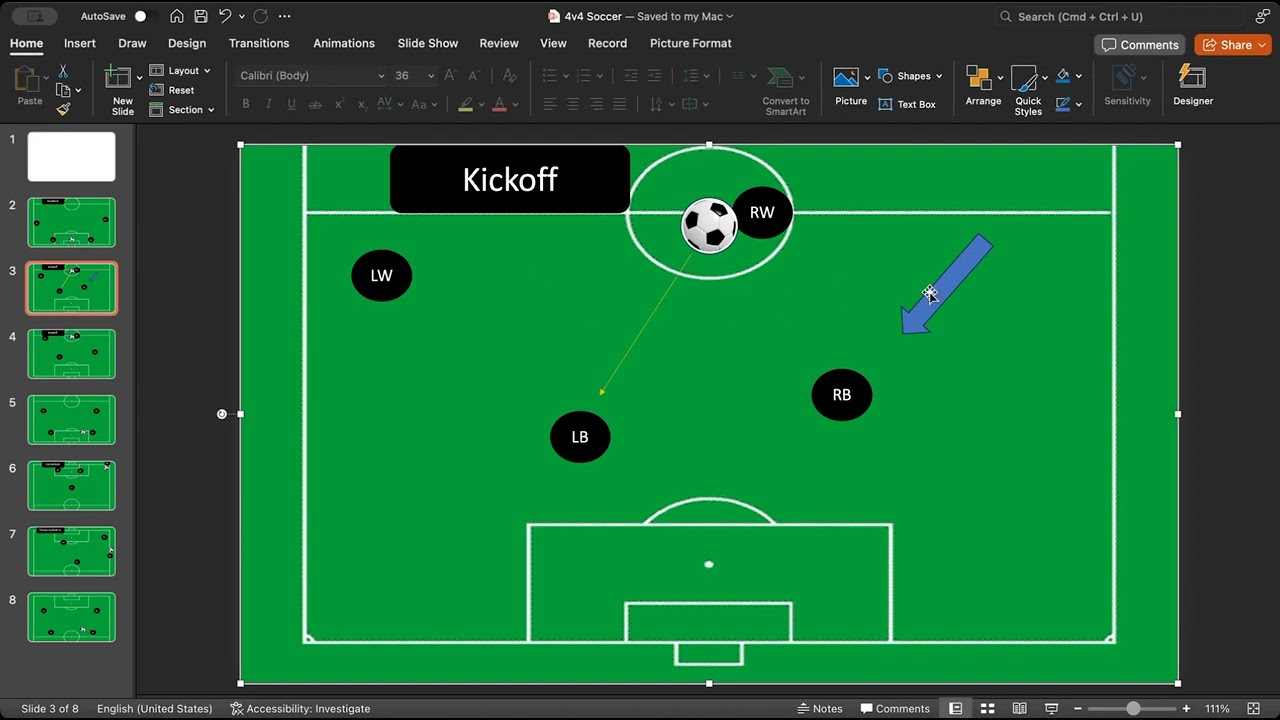Insert a Text Box
The image size is (1280, 720).
907,104
